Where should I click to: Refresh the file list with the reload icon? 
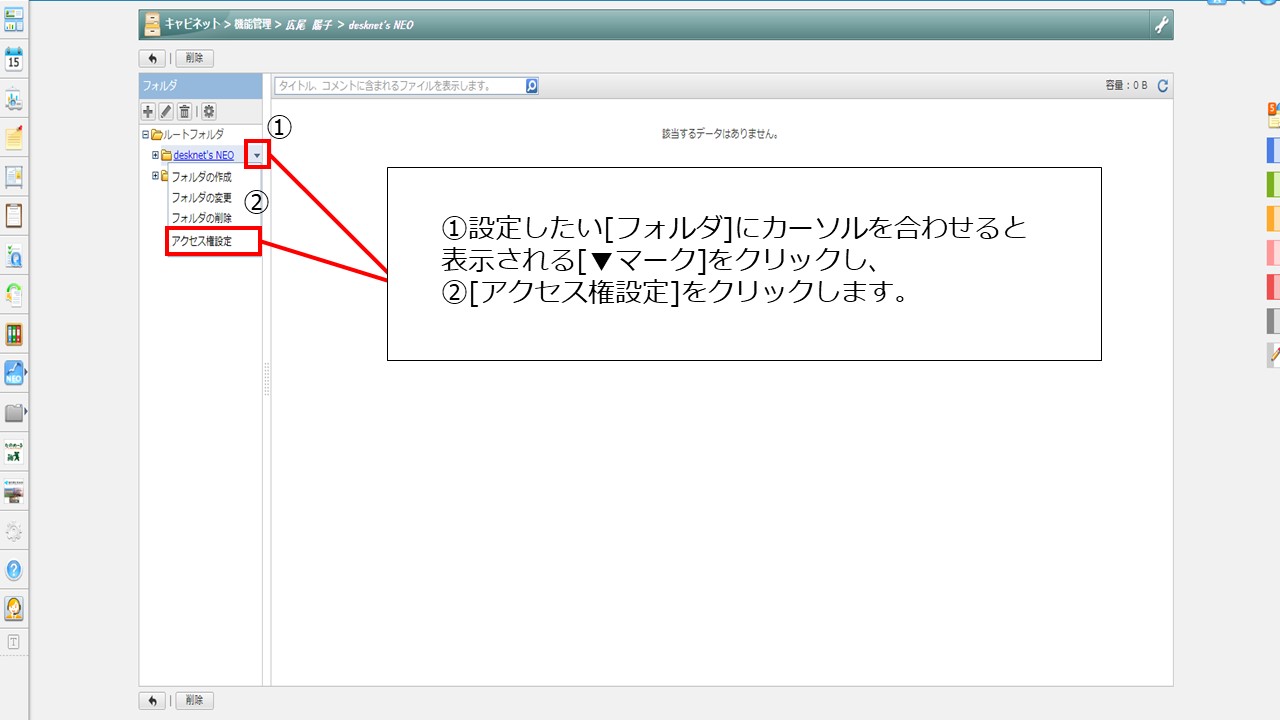(1163, 86)
